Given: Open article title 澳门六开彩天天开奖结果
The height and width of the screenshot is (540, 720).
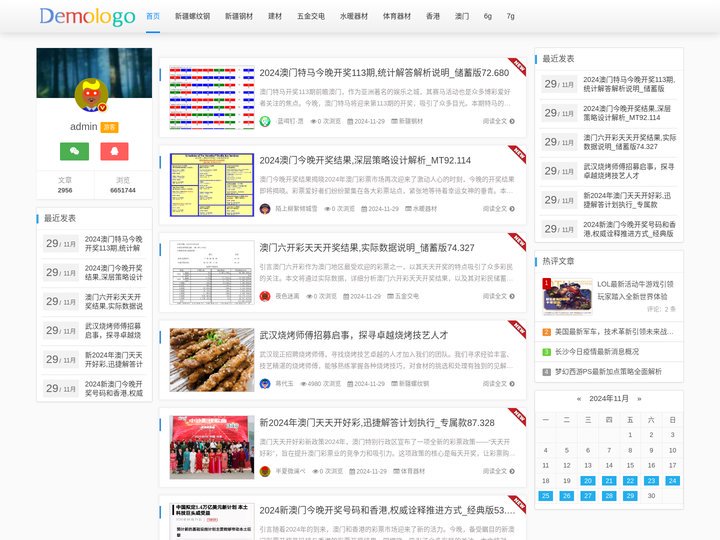Looking at the screenshot, I should pyautogui.click(x=367, y=248).
